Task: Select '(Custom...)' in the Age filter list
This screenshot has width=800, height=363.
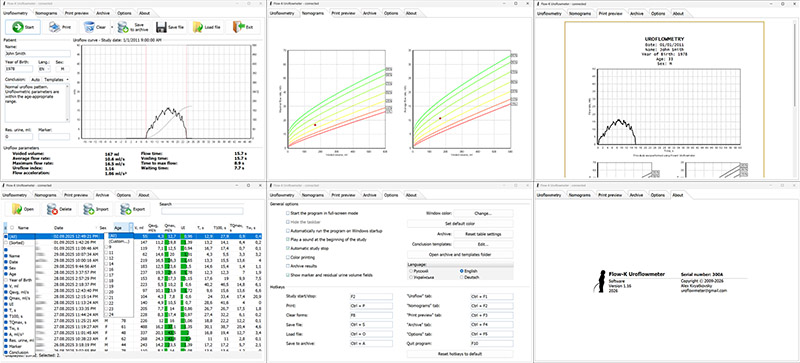Action: pos(119,241)
